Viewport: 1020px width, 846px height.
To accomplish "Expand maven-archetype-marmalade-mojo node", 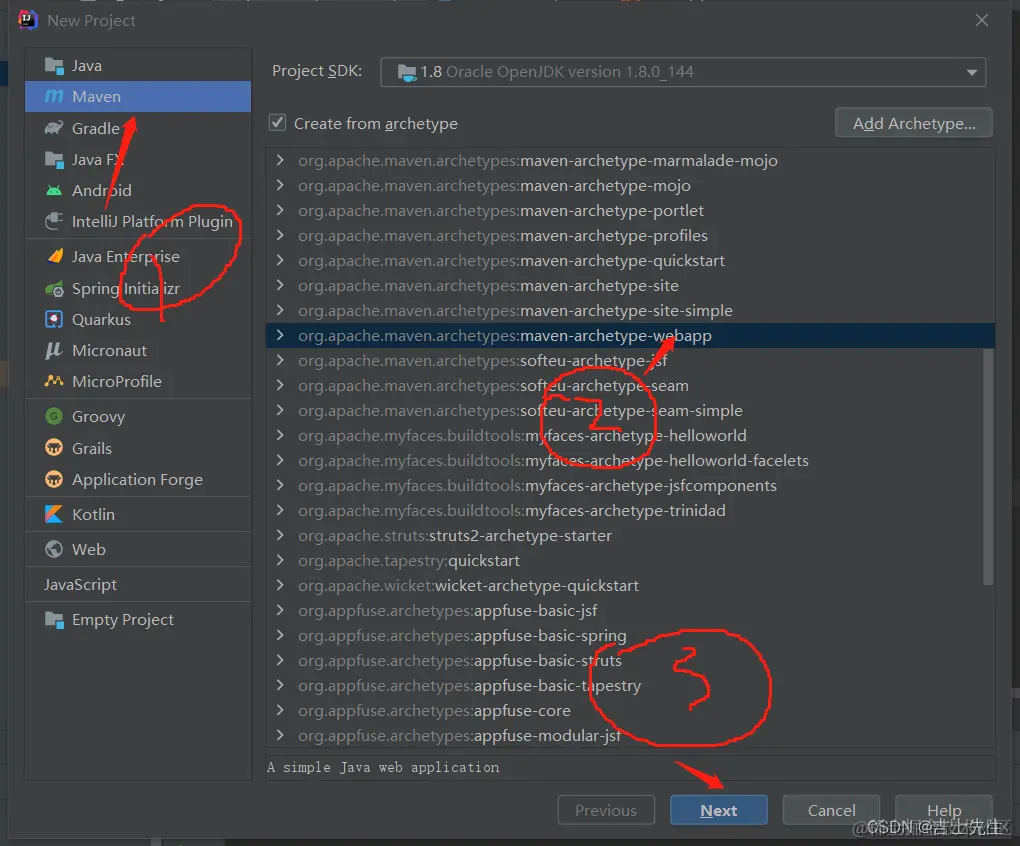I will 280,160.
